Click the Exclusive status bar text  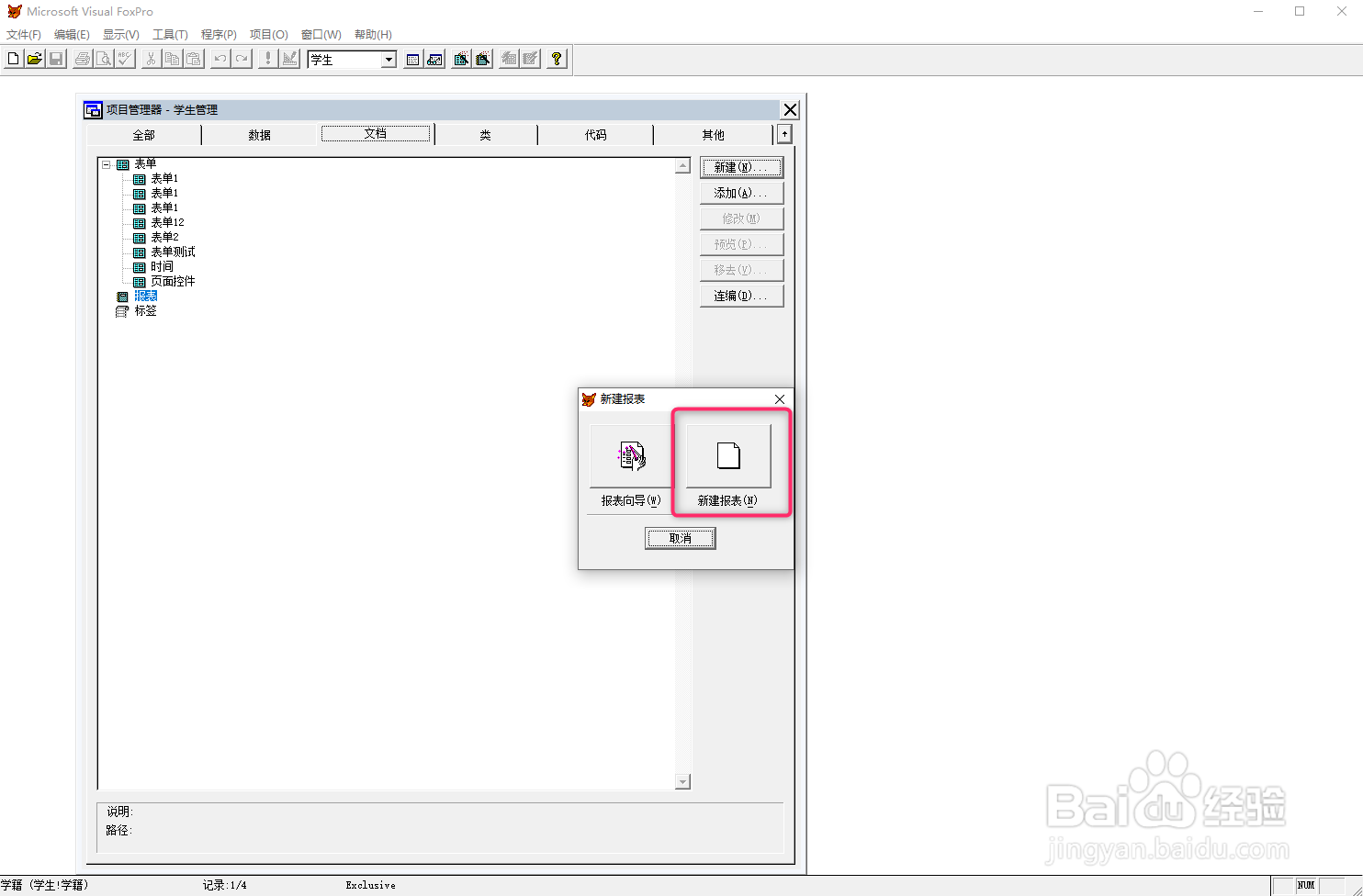tap(371, 886)
